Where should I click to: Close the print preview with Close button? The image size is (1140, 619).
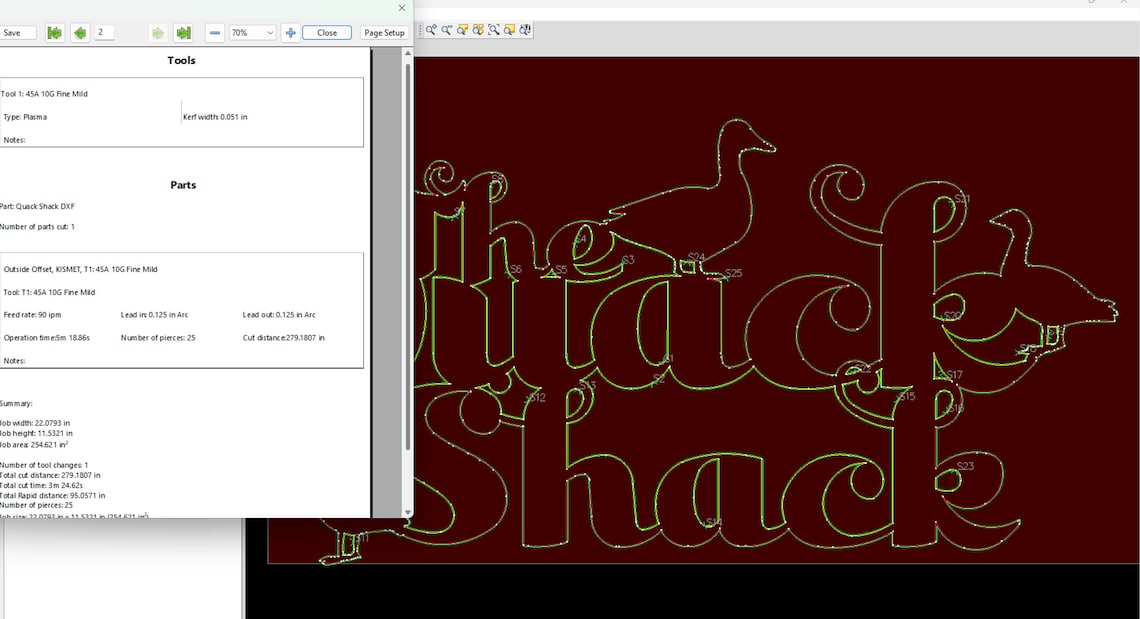327,32
